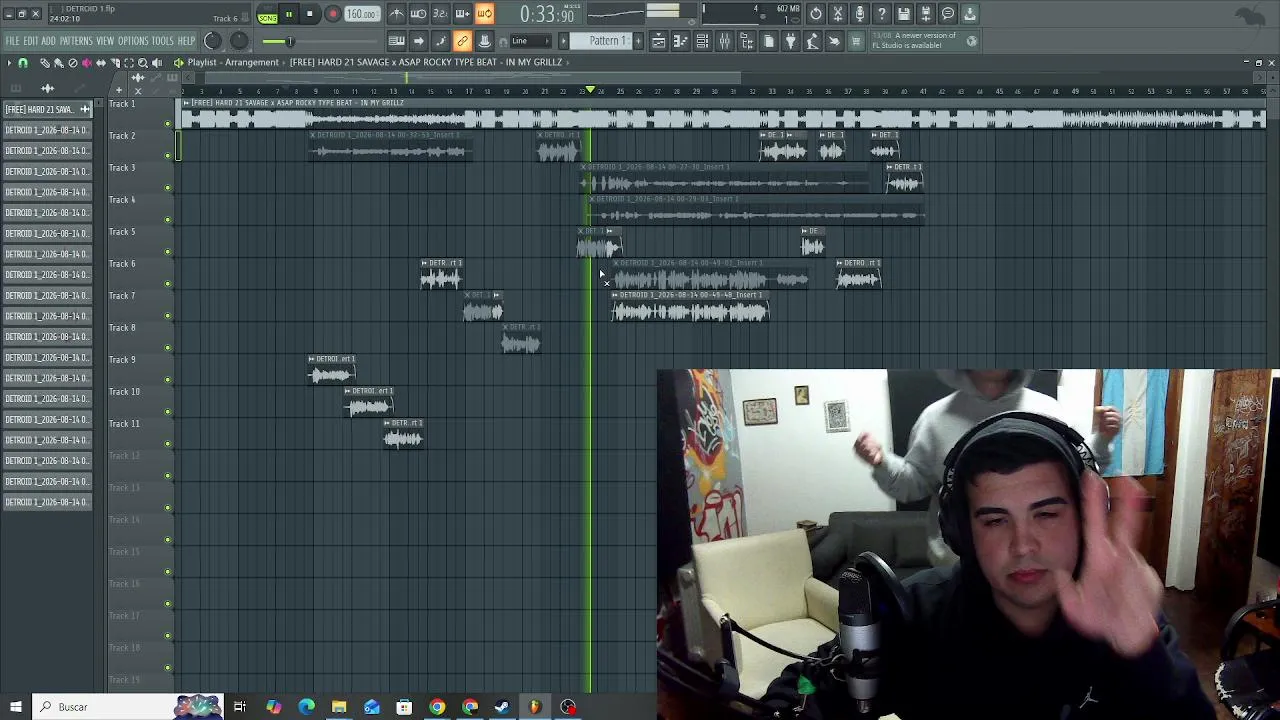This screenshot has width=1280, height=720.
Task: Adjust the main volume knob
Action: 212,41
